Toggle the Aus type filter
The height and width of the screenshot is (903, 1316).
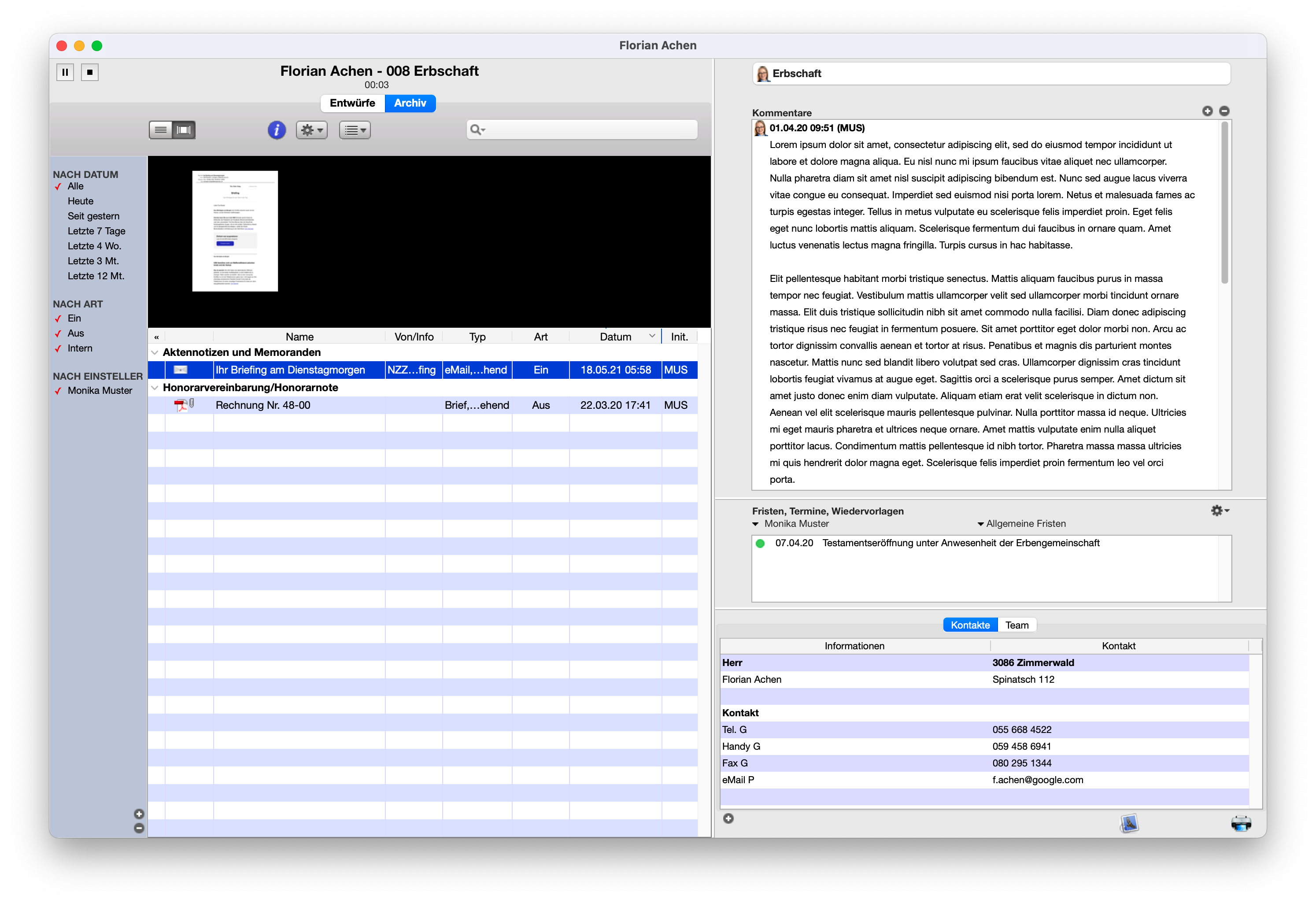pos(75,333)
